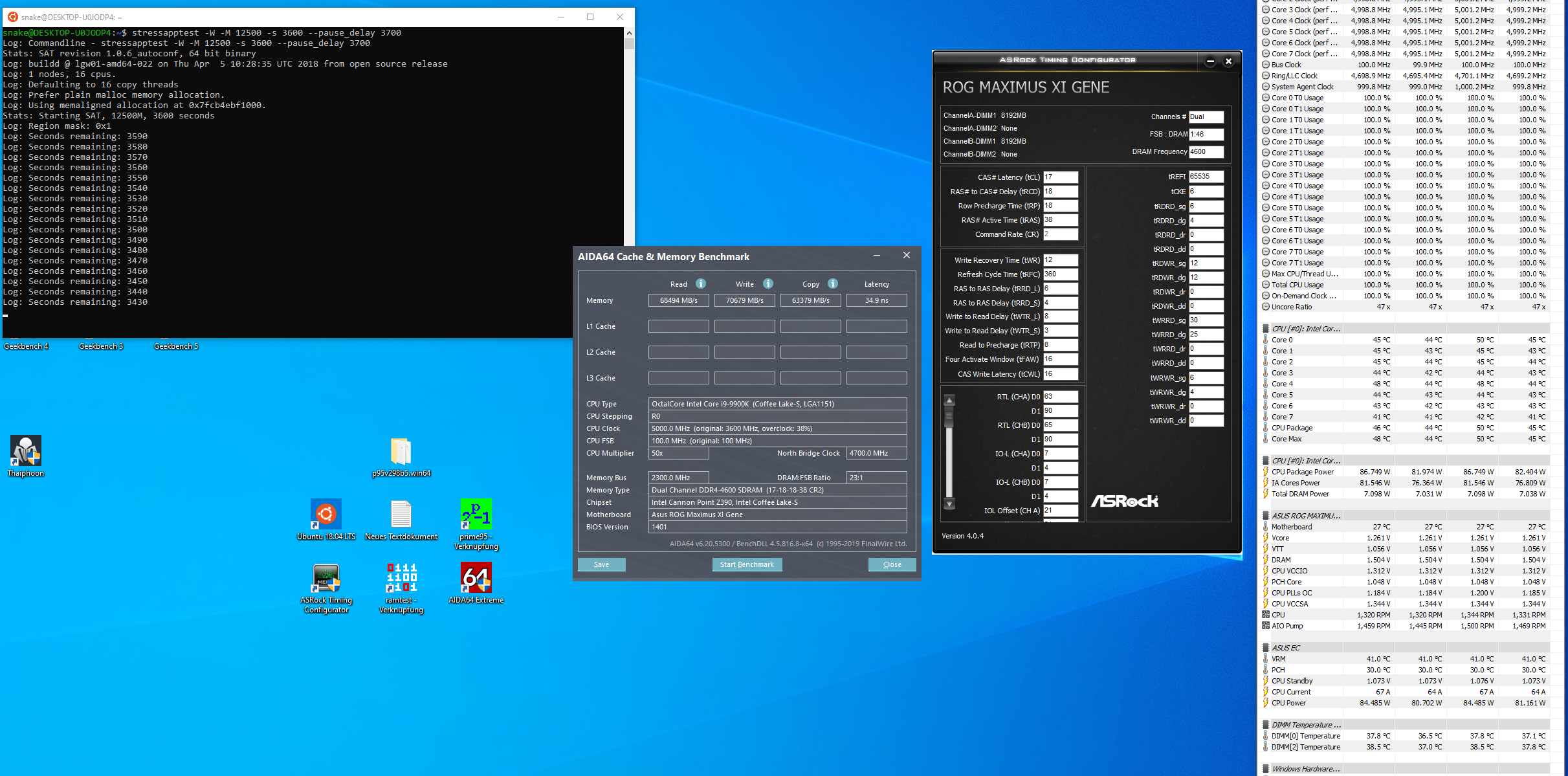Launch the ramtest Verknüpfung shortcut
This screenshot has height=776, width=1568.
[x=401, y=578]
